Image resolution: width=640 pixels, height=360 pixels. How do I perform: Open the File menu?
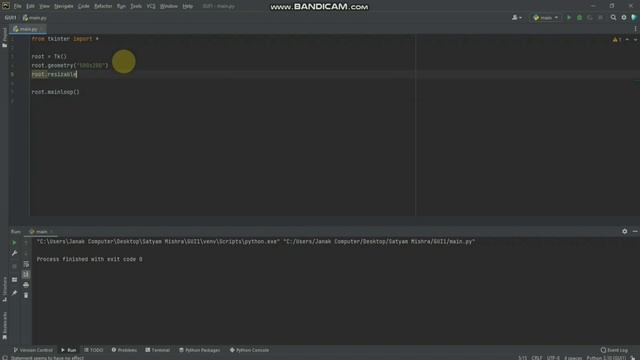point(18,6)
